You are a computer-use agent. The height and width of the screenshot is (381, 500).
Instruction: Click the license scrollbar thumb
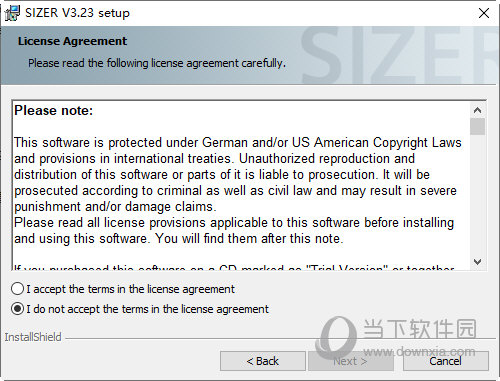click(477, 127)
